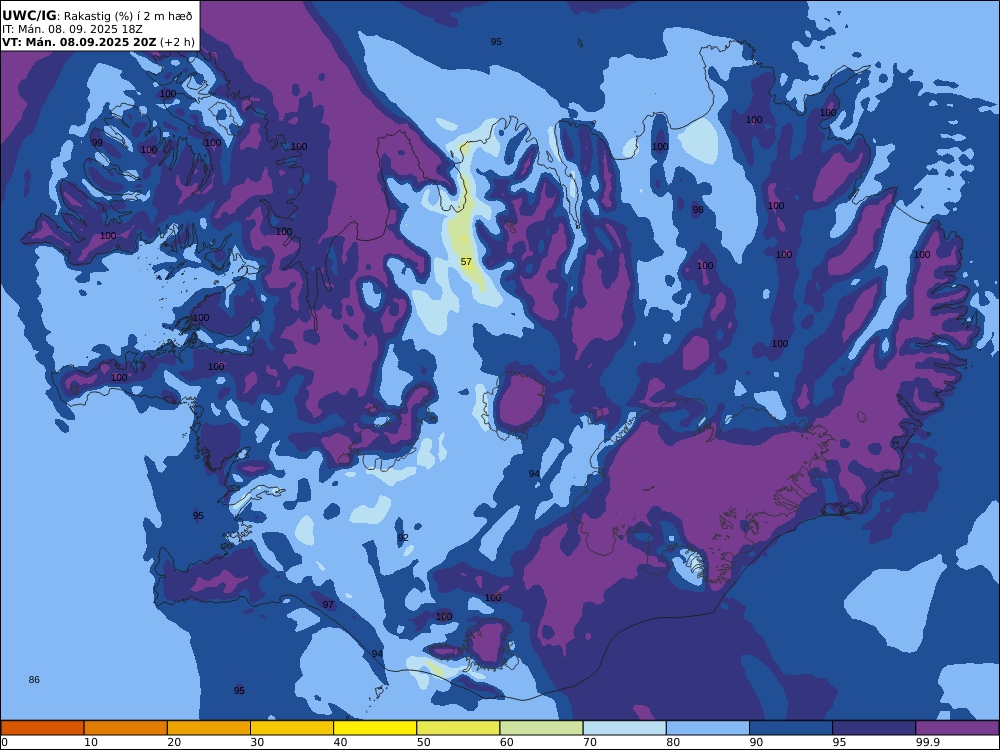
Task: Select the legend tick label '50'
Action: coord(423,742)
